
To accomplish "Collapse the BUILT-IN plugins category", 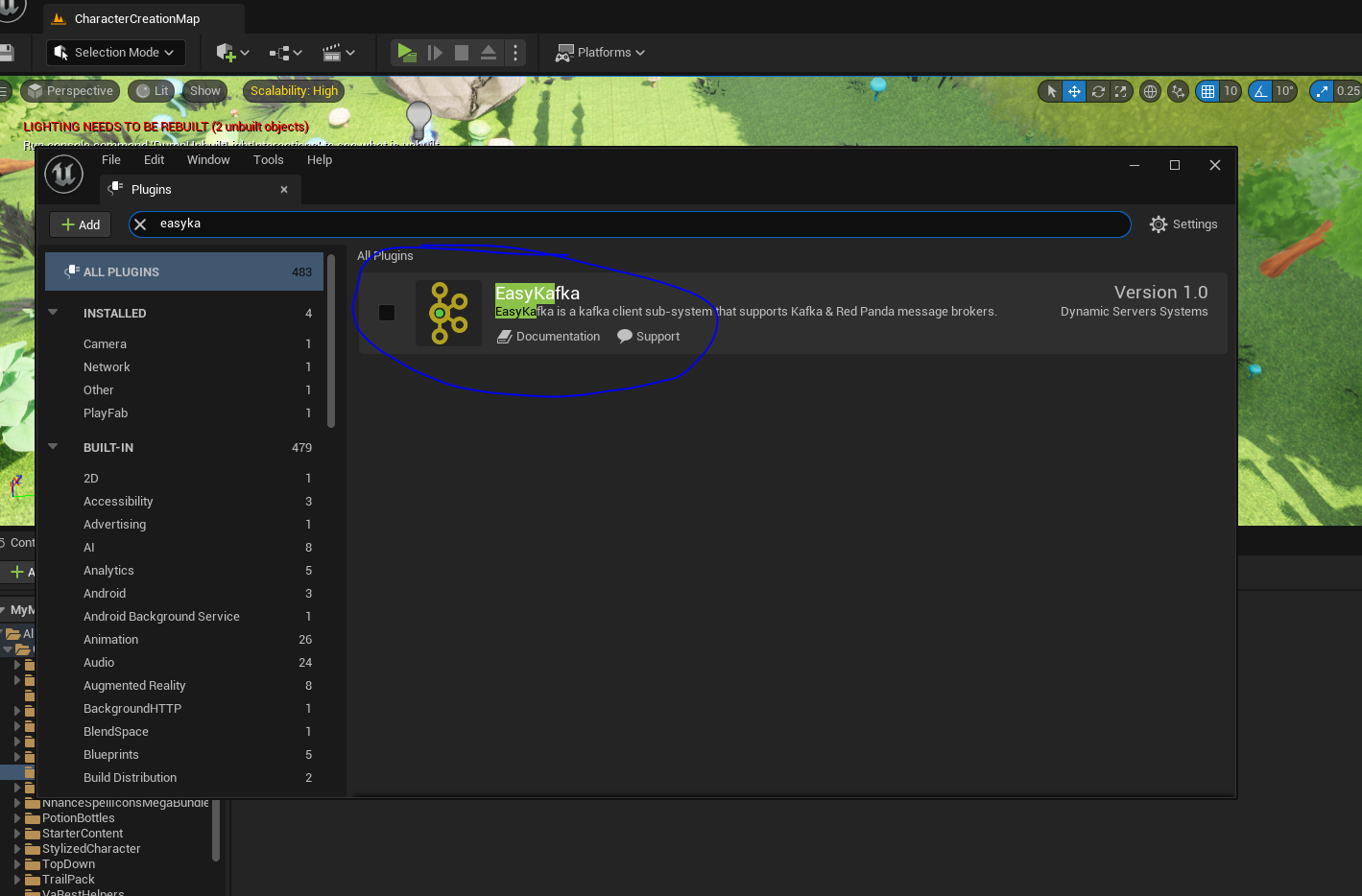I will (x=54, y=447).
